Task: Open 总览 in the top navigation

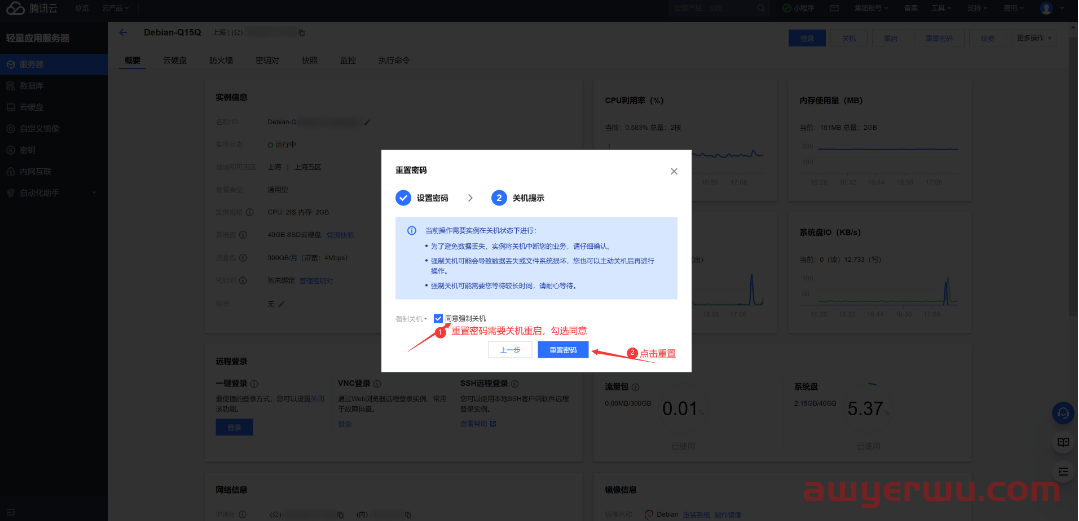Action: click(82, 8)
